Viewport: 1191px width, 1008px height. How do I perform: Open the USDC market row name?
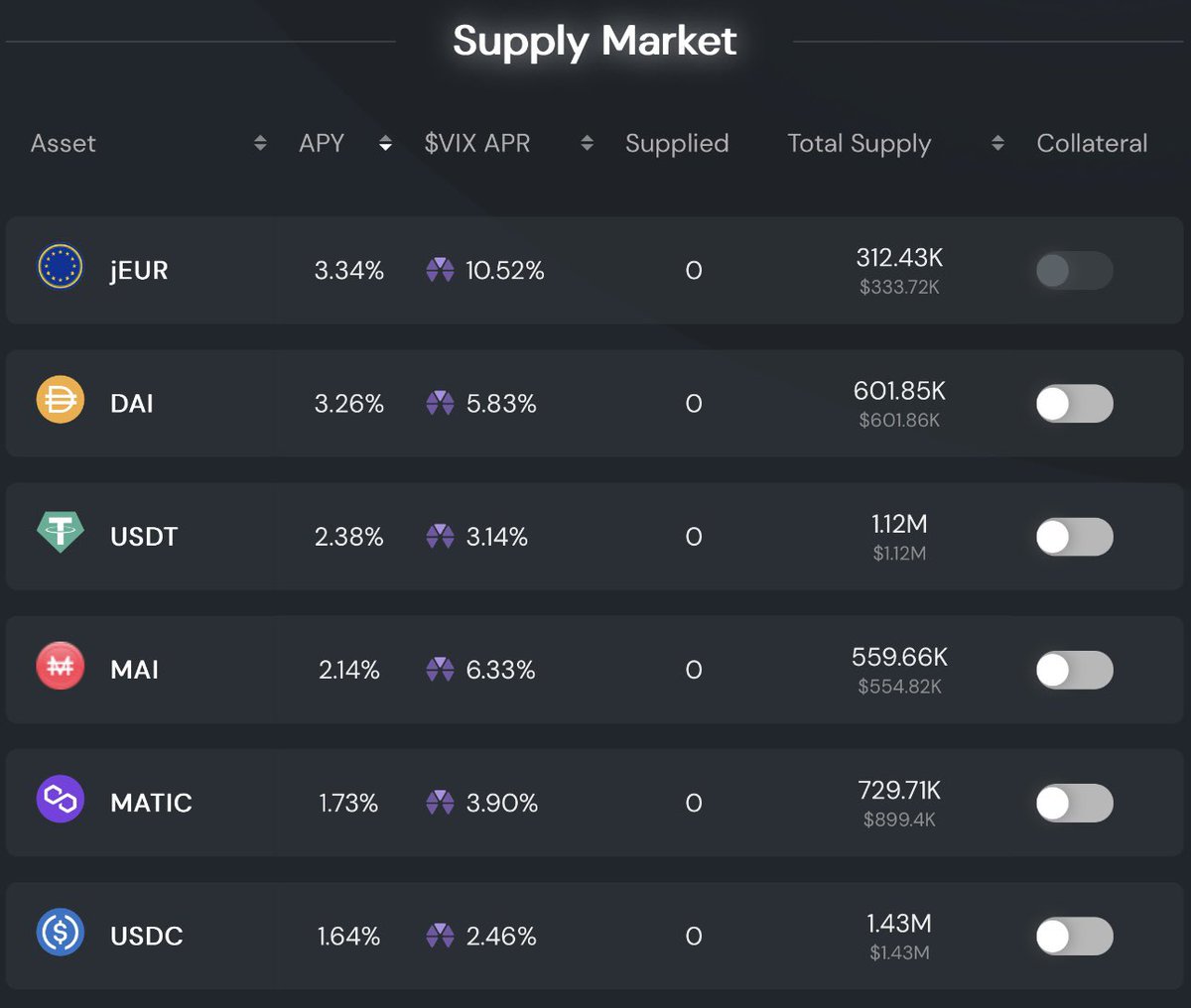[147, 936]
